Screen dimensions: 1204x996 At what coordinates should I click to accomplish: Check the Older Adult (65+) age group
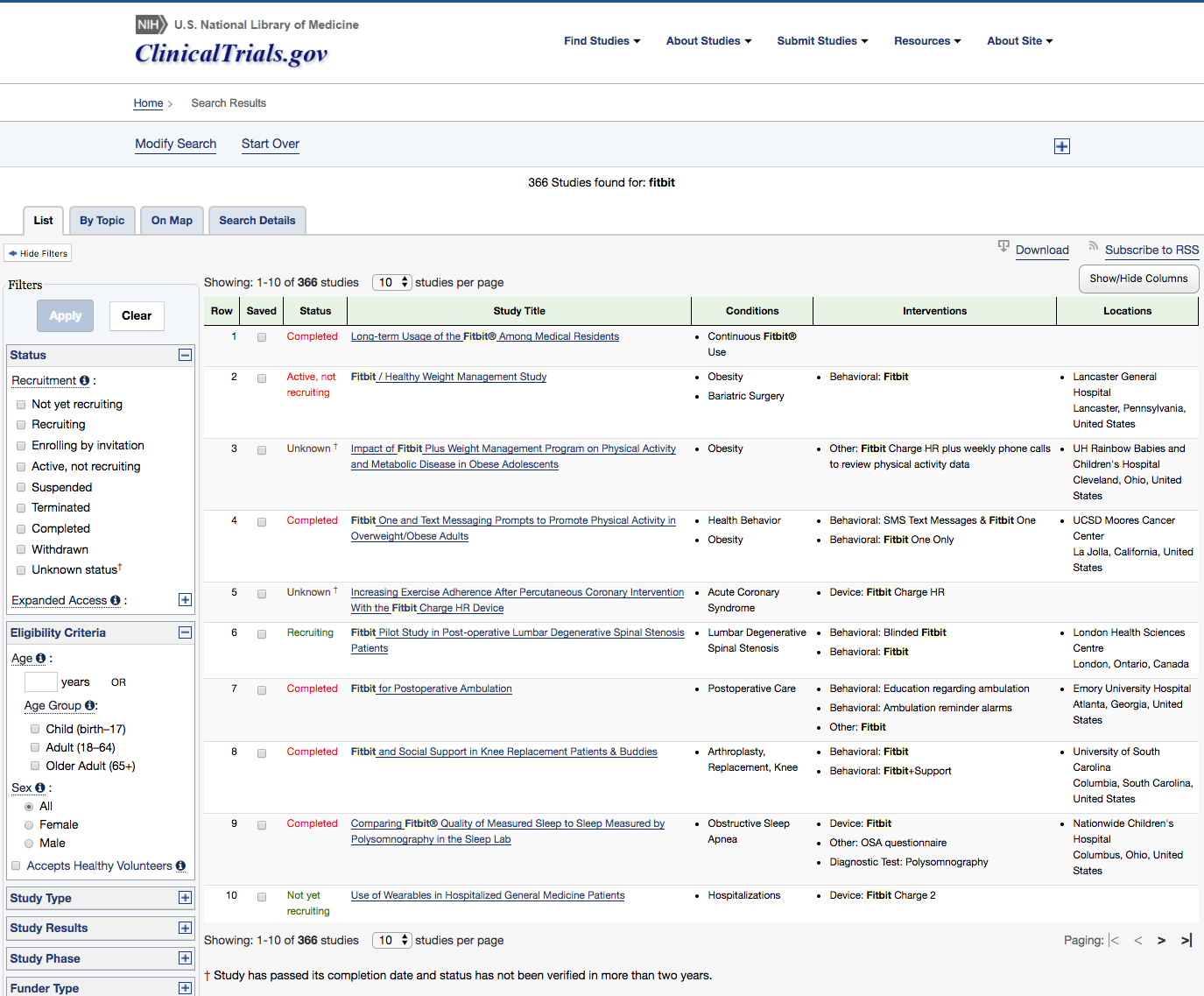(35, 766)
